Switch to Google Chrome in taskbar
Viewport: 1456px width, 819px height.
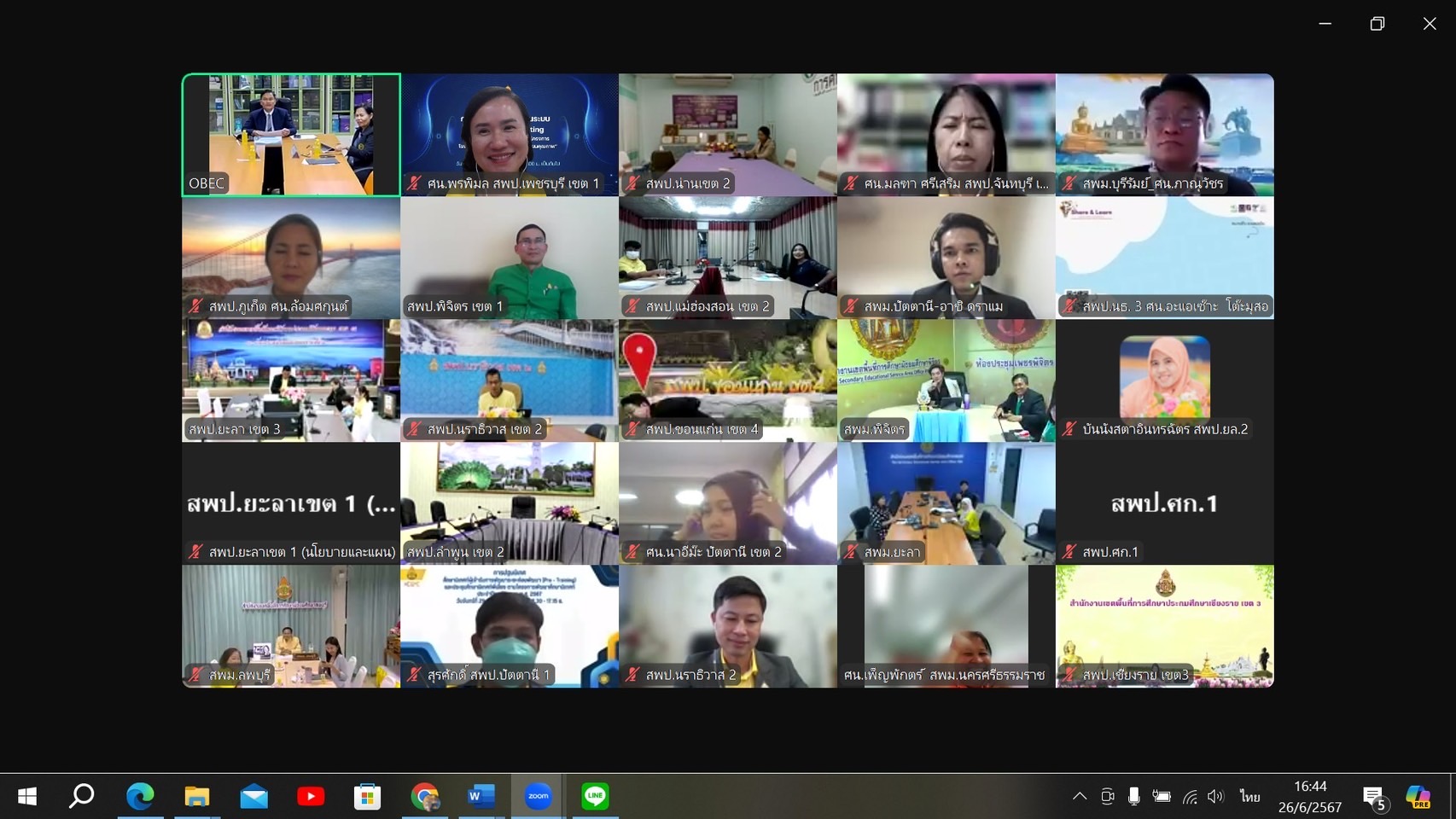tap(424, 797)
